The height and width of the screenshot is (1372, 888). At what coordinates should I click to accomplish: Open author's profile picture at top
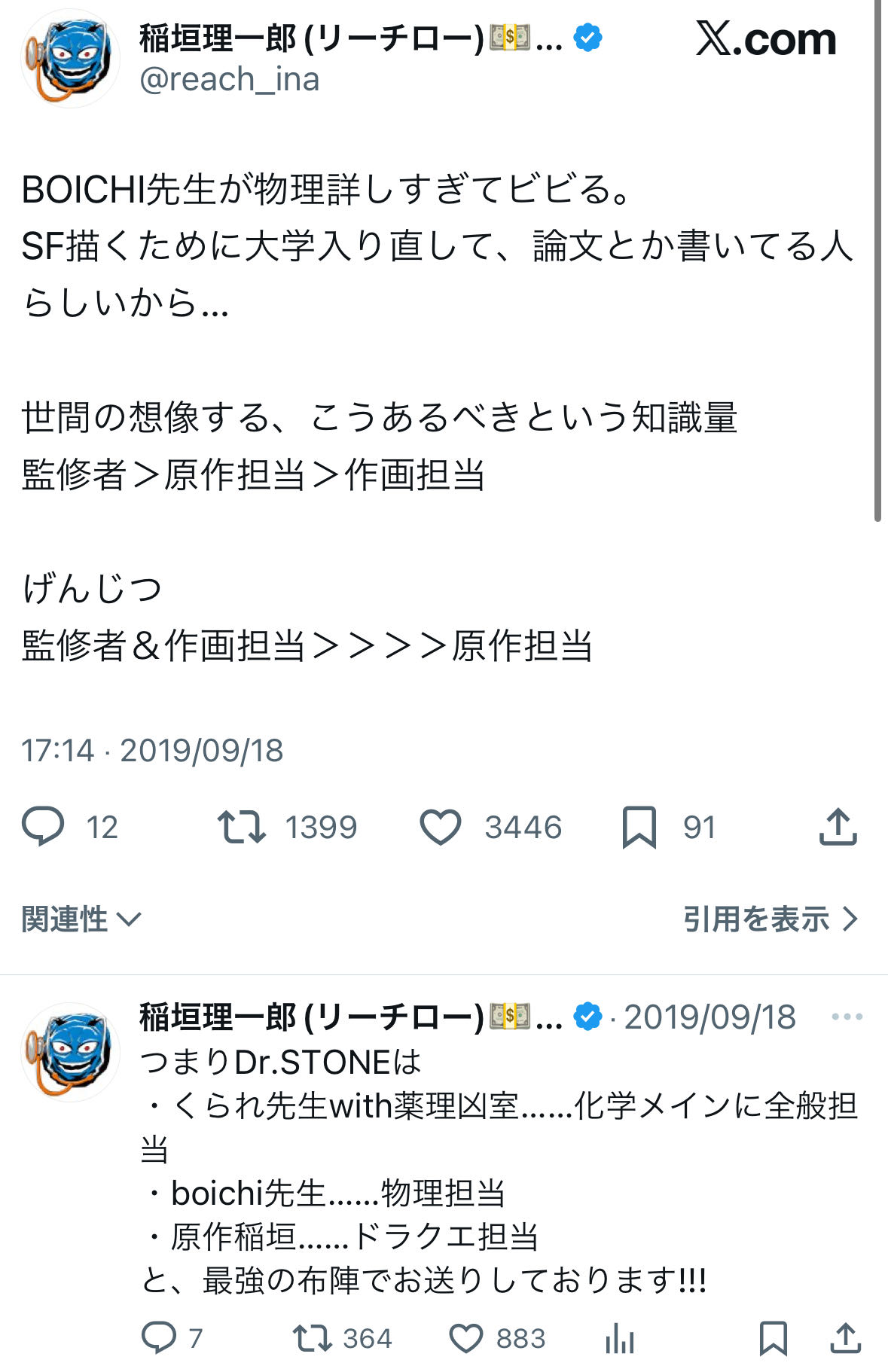coord(70,59)
